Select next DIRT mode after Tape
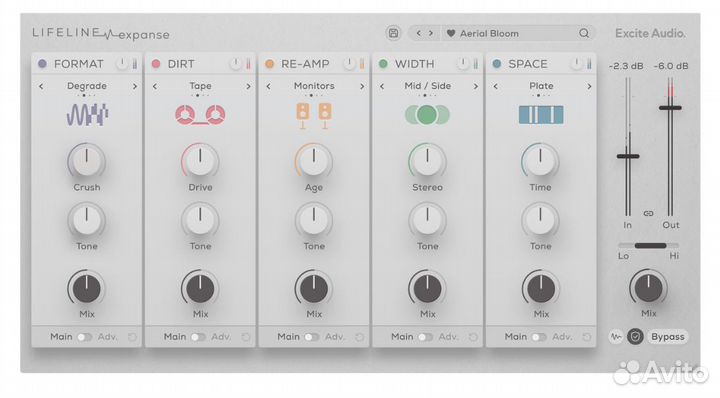 tap(248, 86)
